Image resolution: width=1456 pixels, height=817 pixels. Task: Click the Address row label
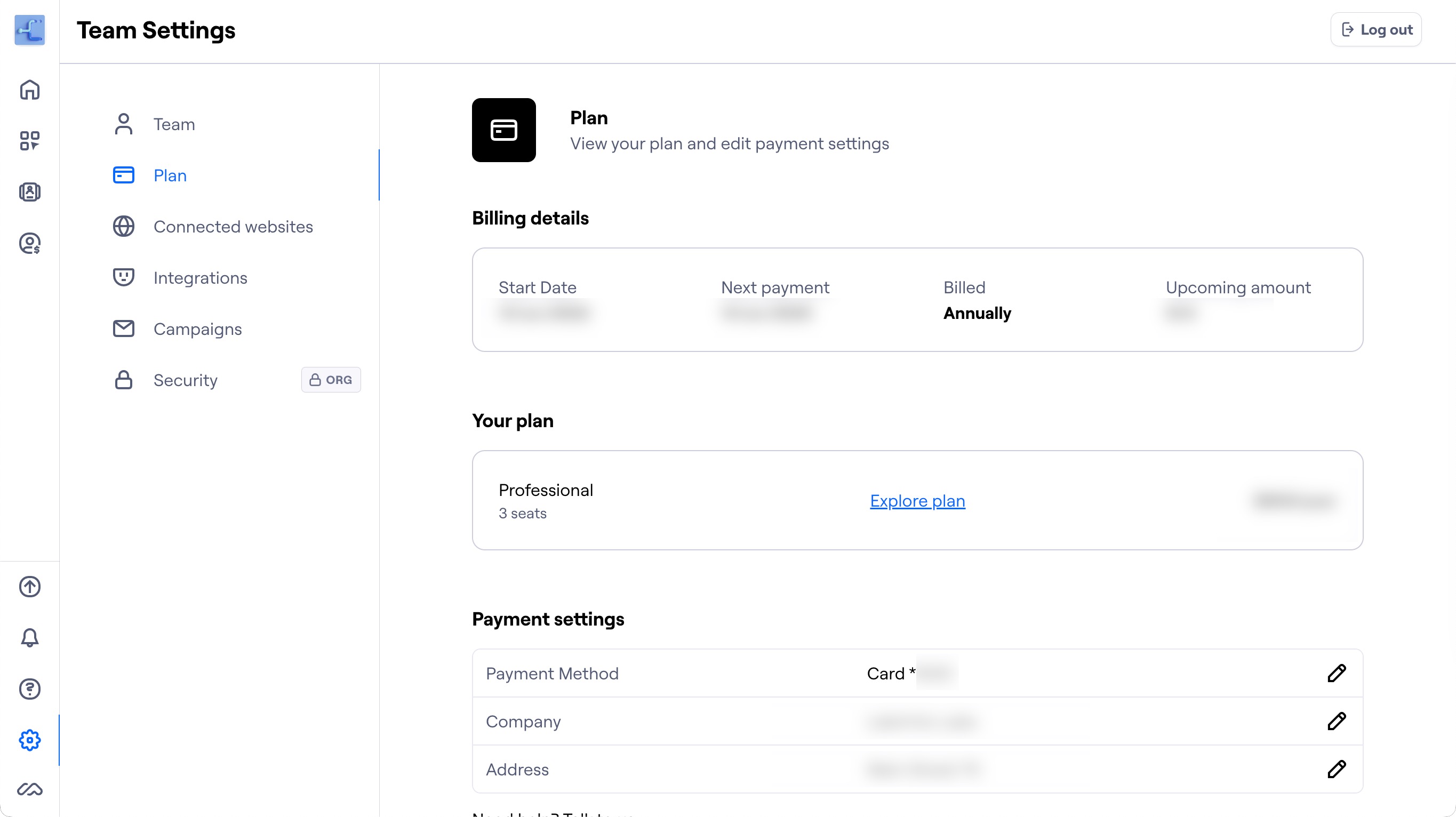click(517, 770)
